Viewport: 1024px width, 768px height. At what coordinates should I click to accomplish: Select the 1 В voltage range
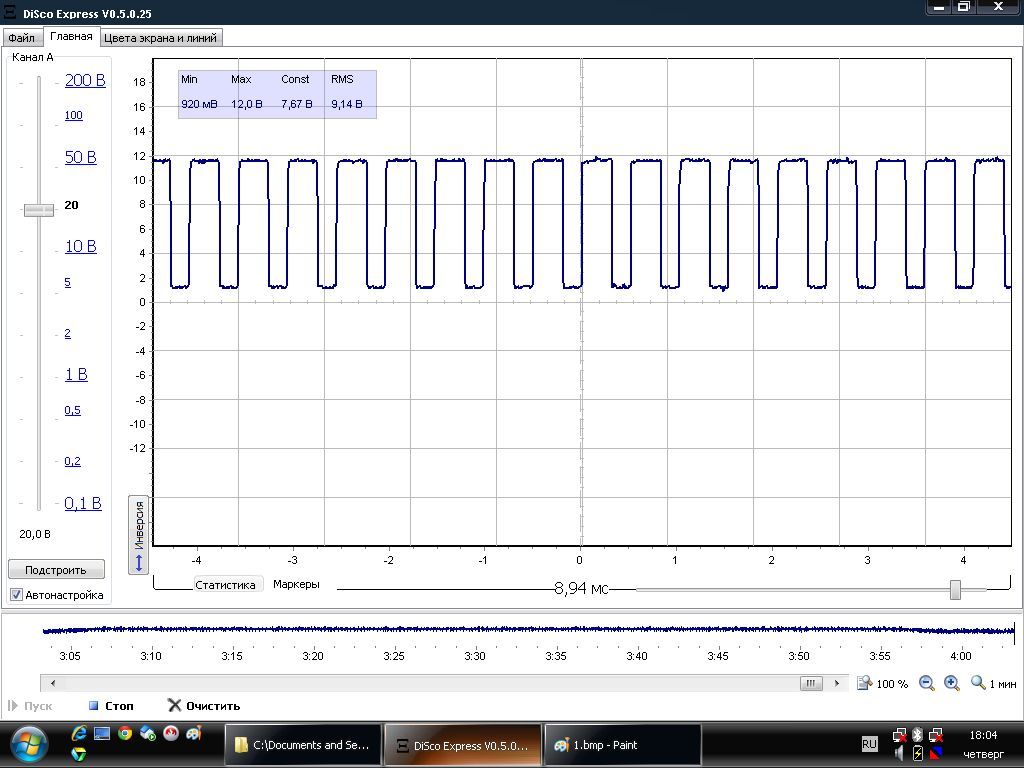click(76, 374)
